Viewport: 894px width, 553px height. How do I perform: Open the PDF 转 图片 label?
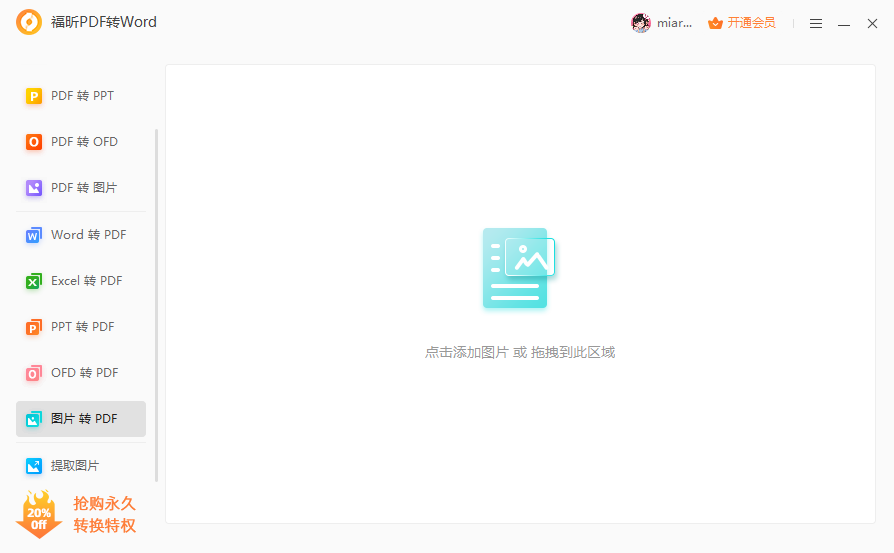pos(84,188)
